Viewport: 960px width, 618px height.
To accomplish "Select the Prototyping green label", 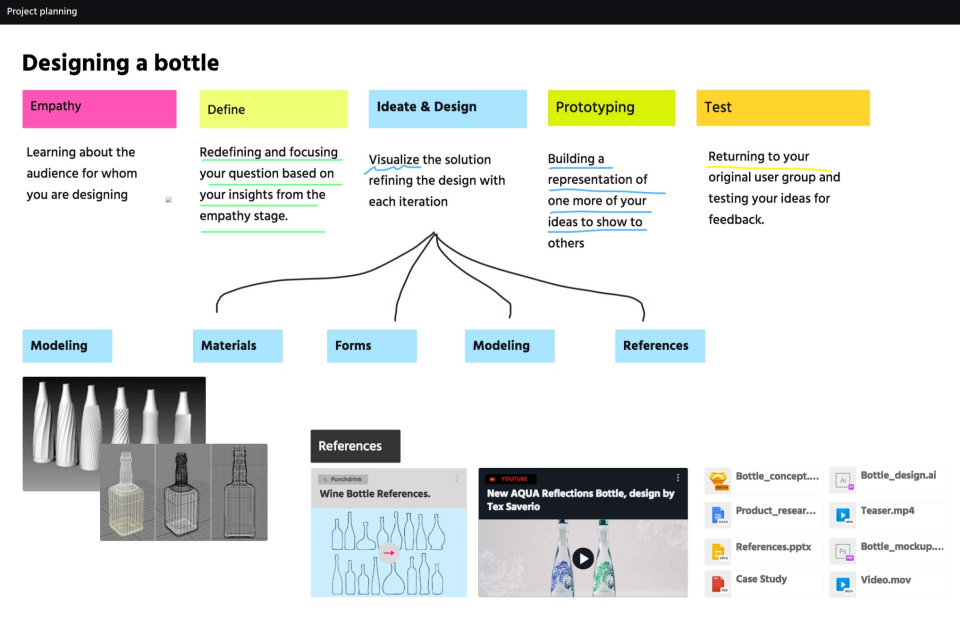I will (611, 108).
